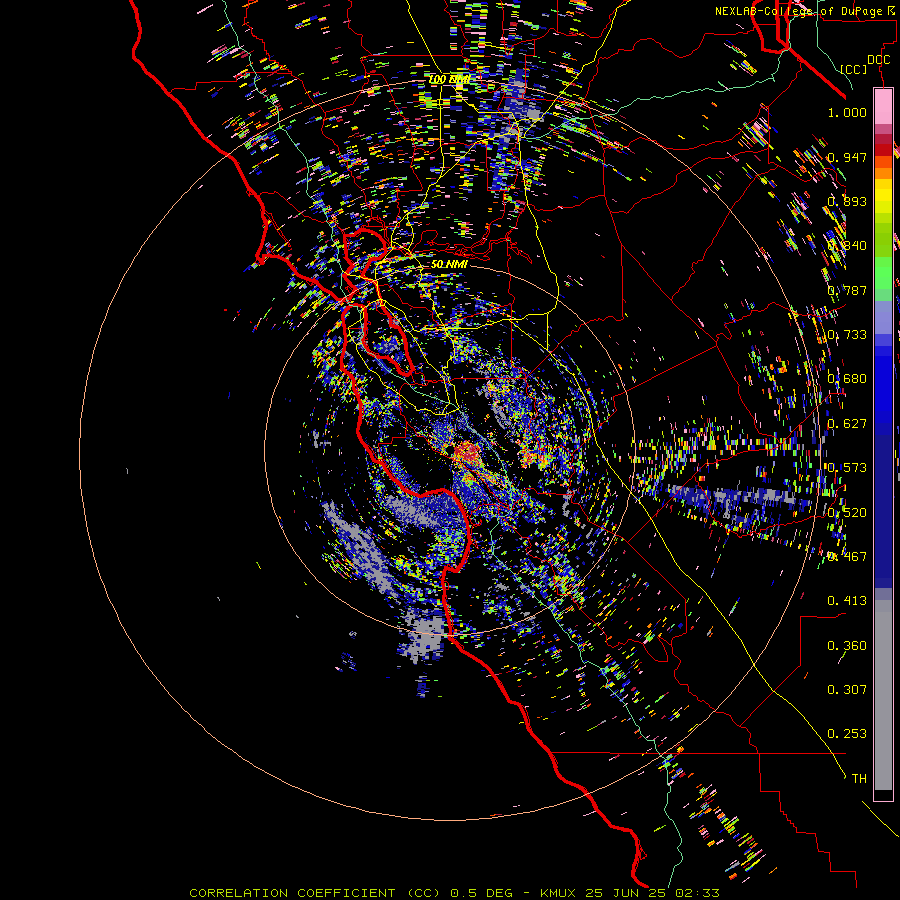Select the 0.413 legend value
Viewport: 900px width, 900px height.
[847, 601]
